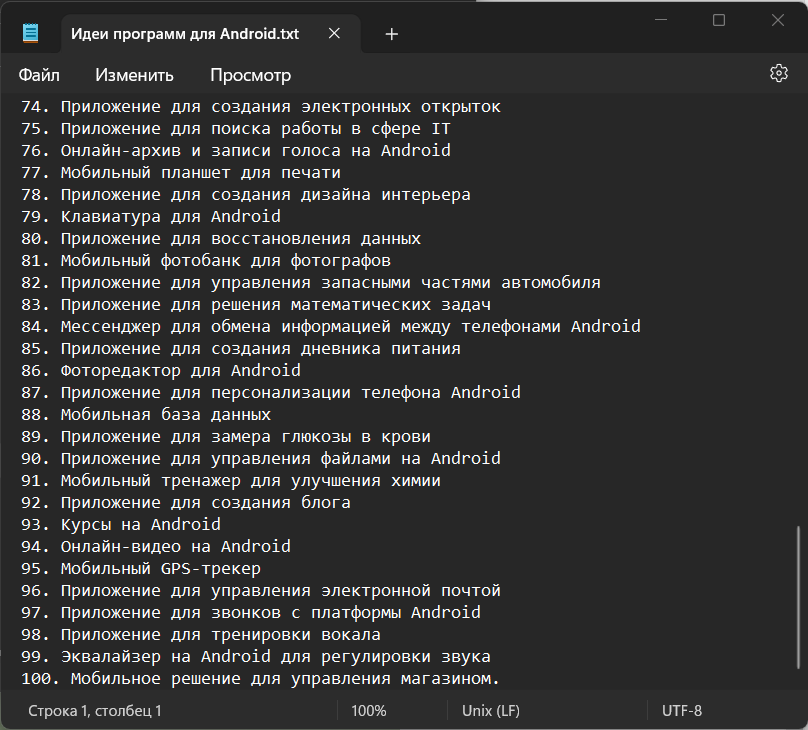Open Notepad settings gear icon
808x730 pixels.
coord(779,74)
